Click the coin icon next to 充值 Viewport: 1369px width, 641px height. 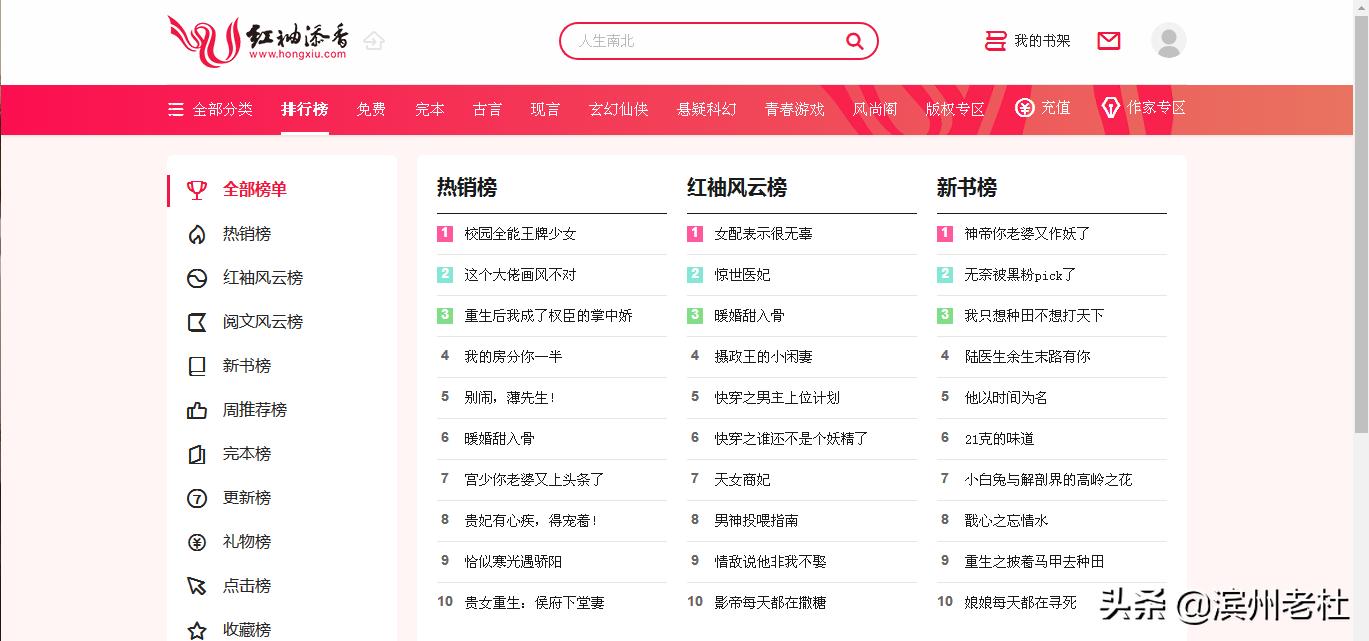pyautogui.click(x=1023, y=108)
